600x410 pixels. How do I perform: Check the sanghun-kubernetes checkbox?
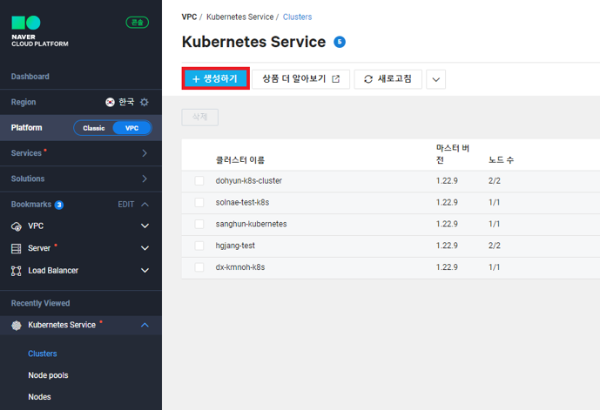coord(199,224)
